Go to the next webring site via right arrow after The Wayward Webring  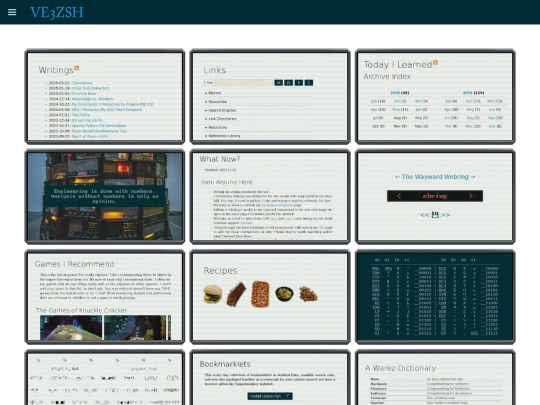[472, 177]
